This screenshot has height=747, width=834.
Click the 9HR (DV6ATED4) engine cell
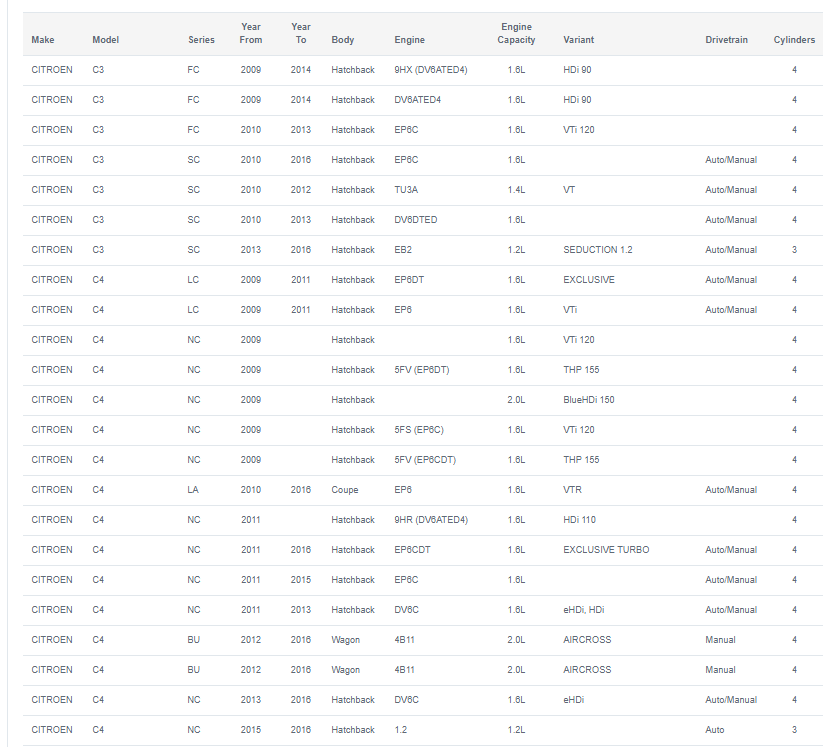click(x=431, y=520)
